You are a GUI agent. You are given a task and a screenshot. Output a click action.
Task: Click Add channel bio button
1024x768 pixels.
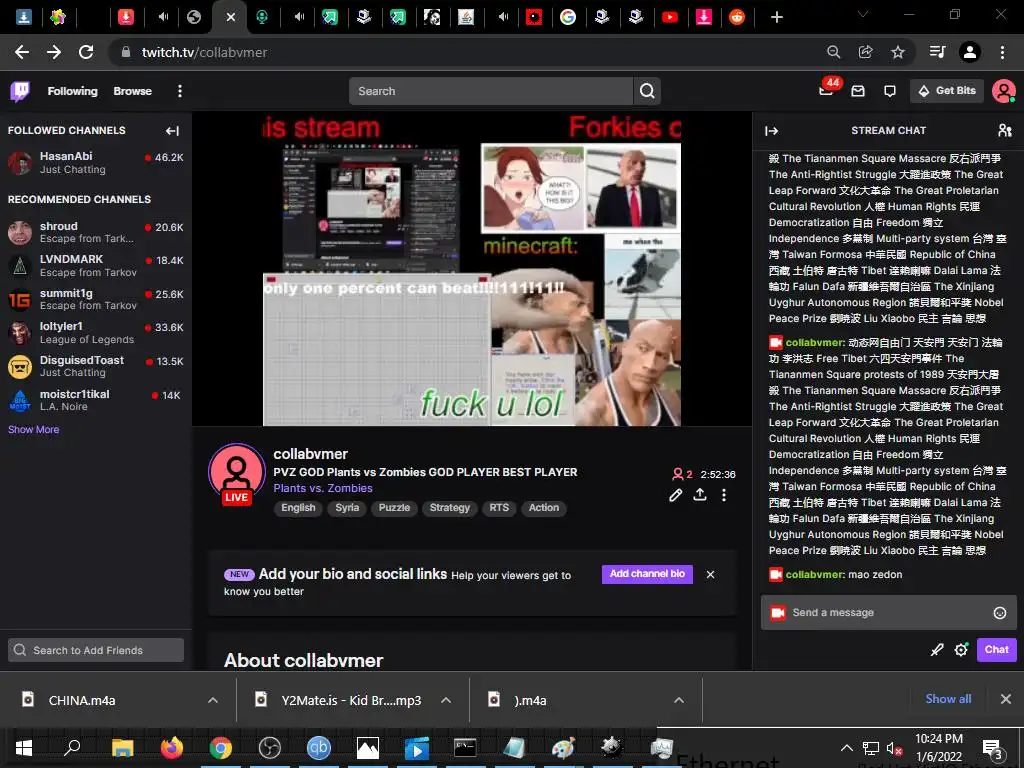647,574
